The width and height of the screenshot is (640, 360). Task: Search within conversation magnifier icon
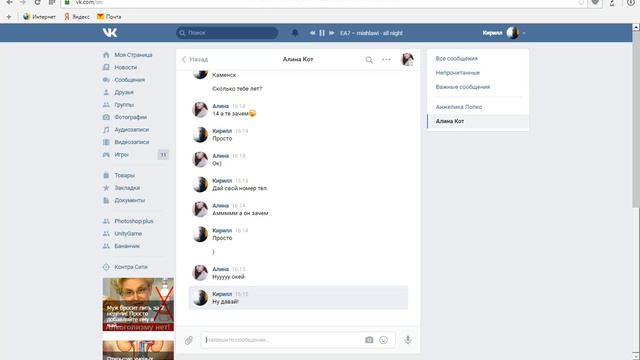pyautogui.click(x=369, y=60)
